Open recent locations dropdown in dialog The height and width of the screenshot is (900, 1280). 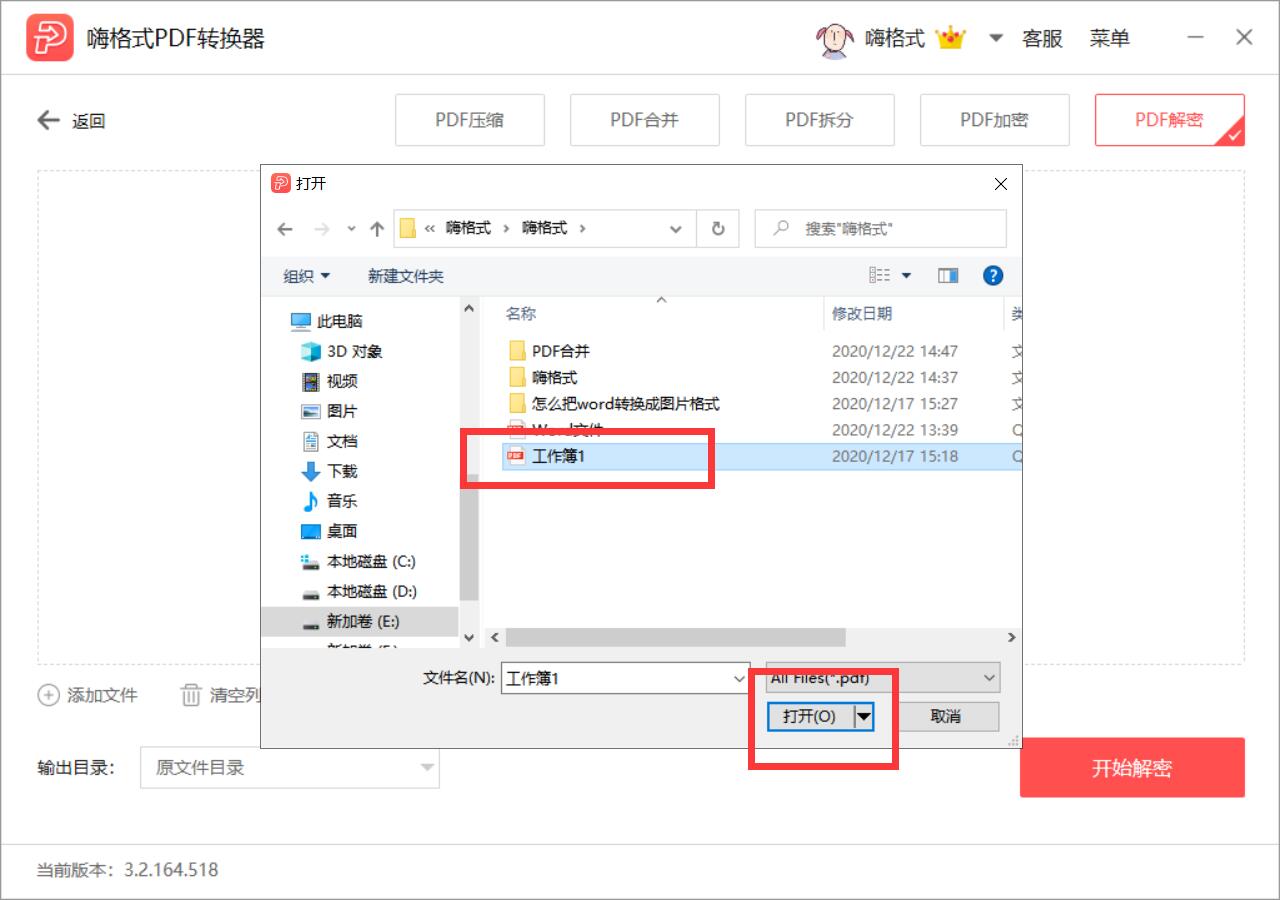(351, 229)
